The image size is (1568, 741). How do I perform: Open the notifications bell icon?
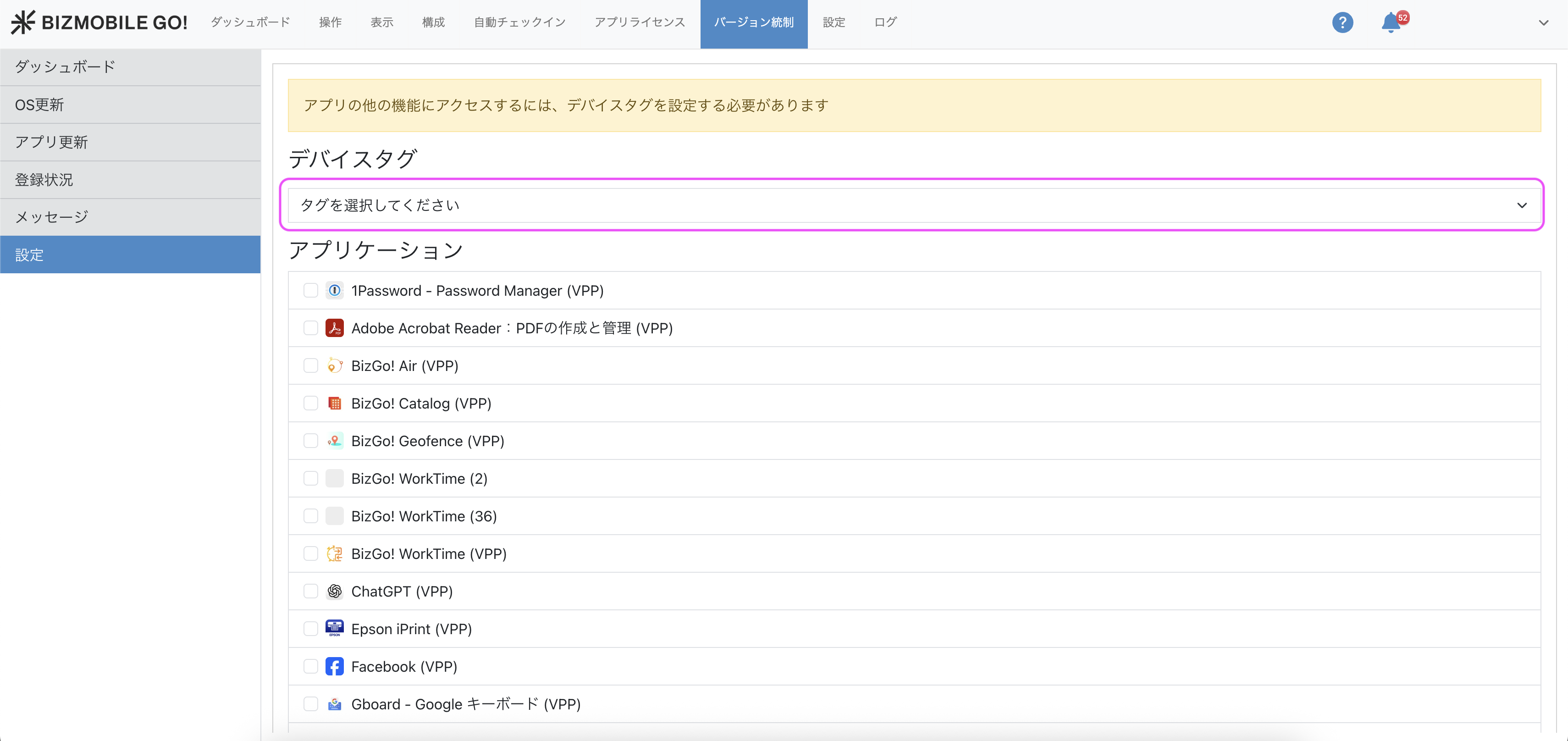pyautogui.click(x=1390, y=23)
